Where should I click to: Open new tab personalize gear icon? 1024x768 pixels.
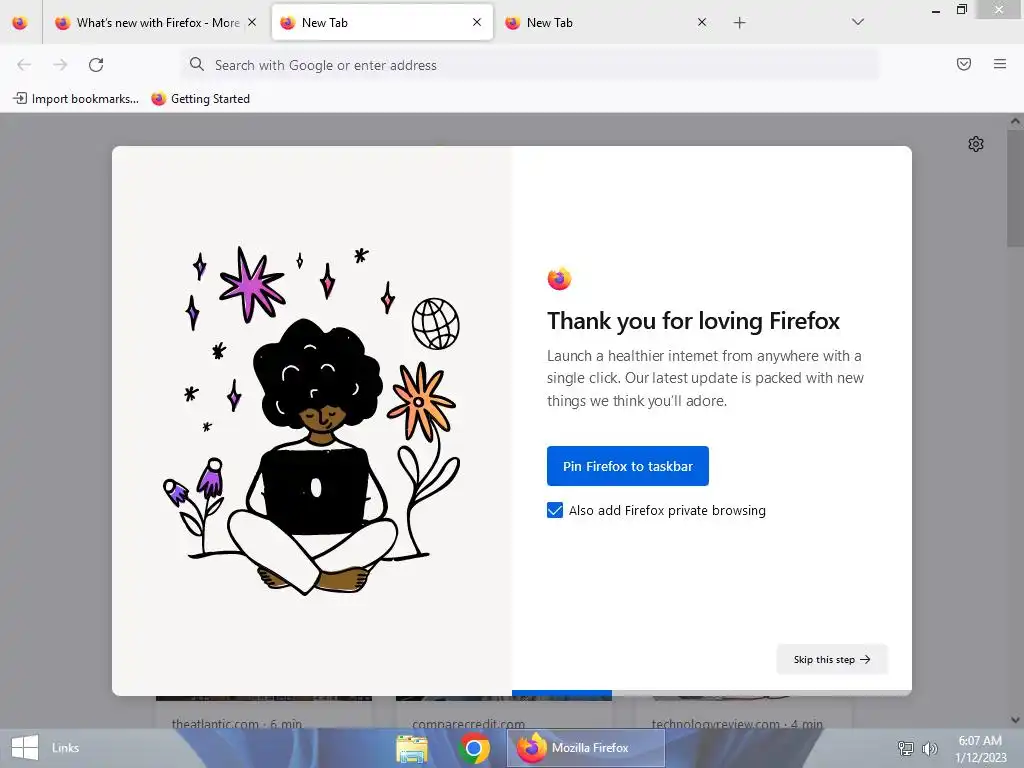click(x=976, y=144)
